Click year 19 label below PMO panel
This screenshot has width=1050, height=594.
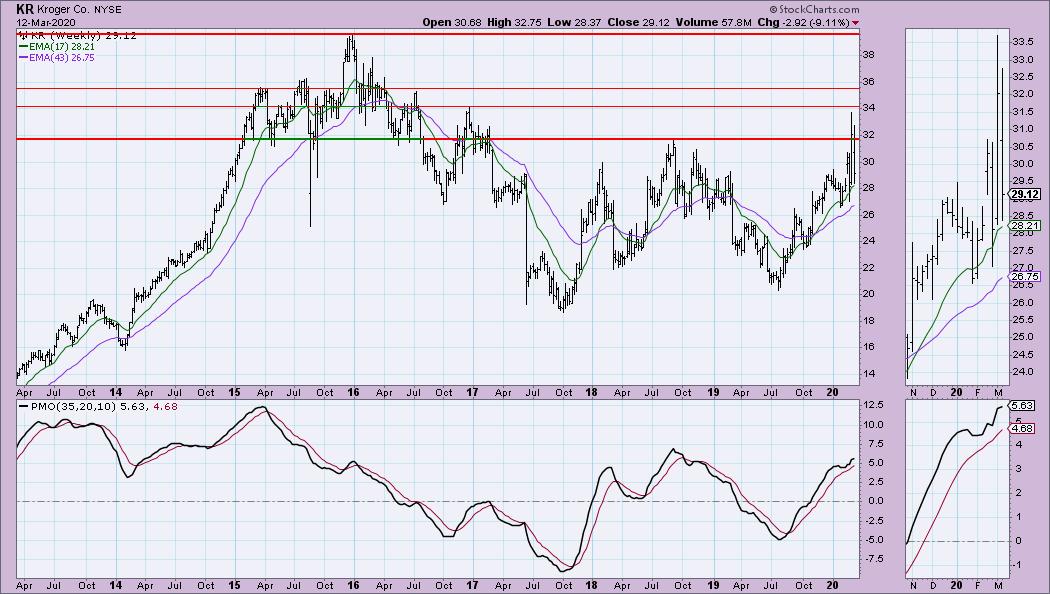[714, 585]
